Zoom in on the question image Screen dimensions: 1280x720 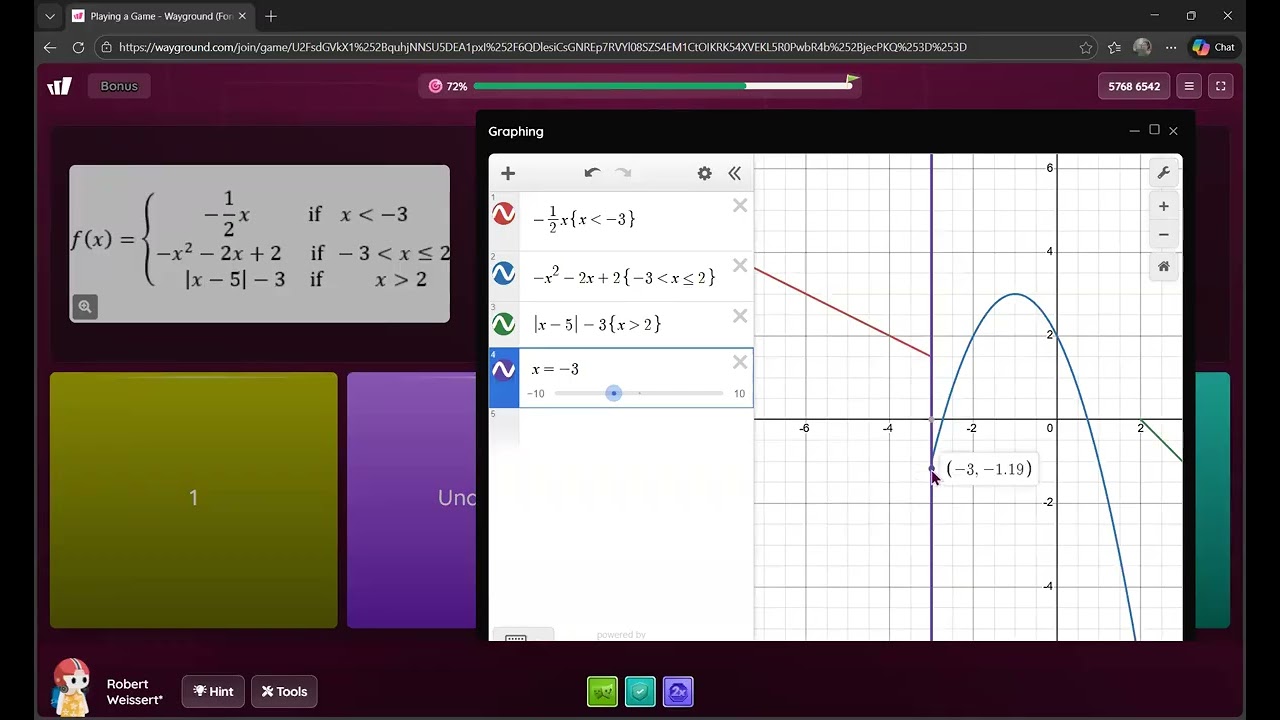tap(85, 307)
